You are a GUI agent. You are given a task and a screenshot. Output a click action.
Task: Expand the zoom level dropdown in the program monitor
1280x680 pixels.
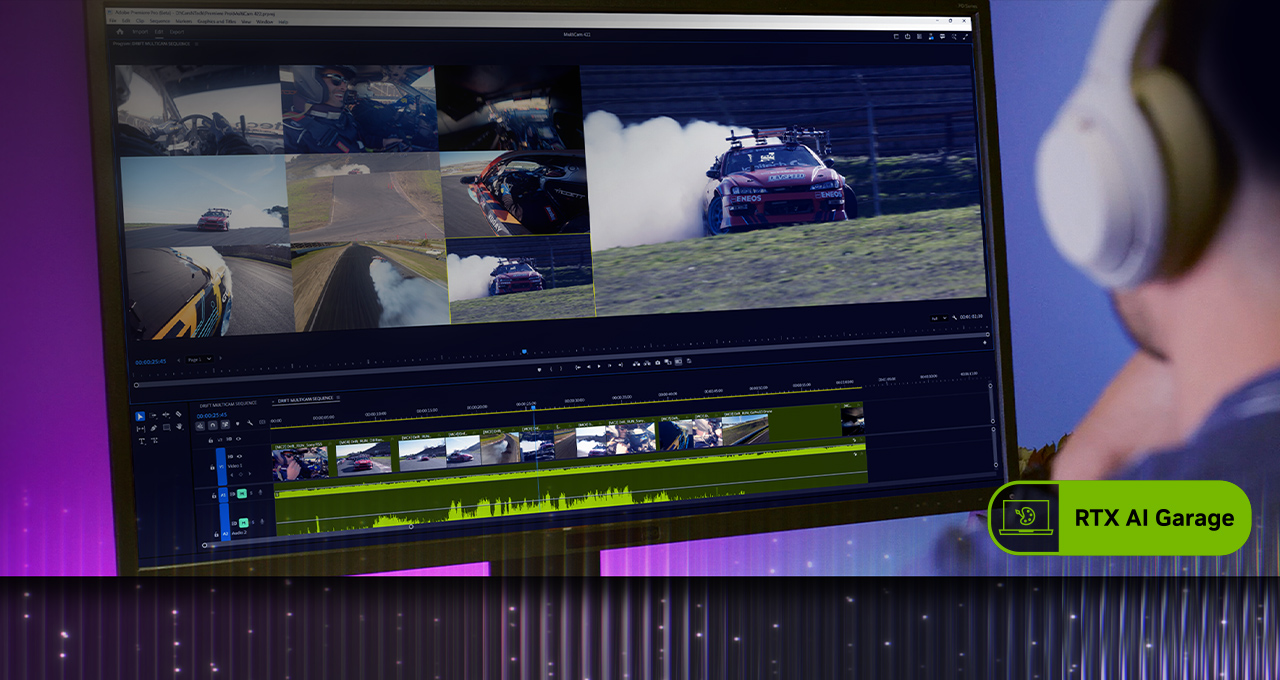coord(944,318)
